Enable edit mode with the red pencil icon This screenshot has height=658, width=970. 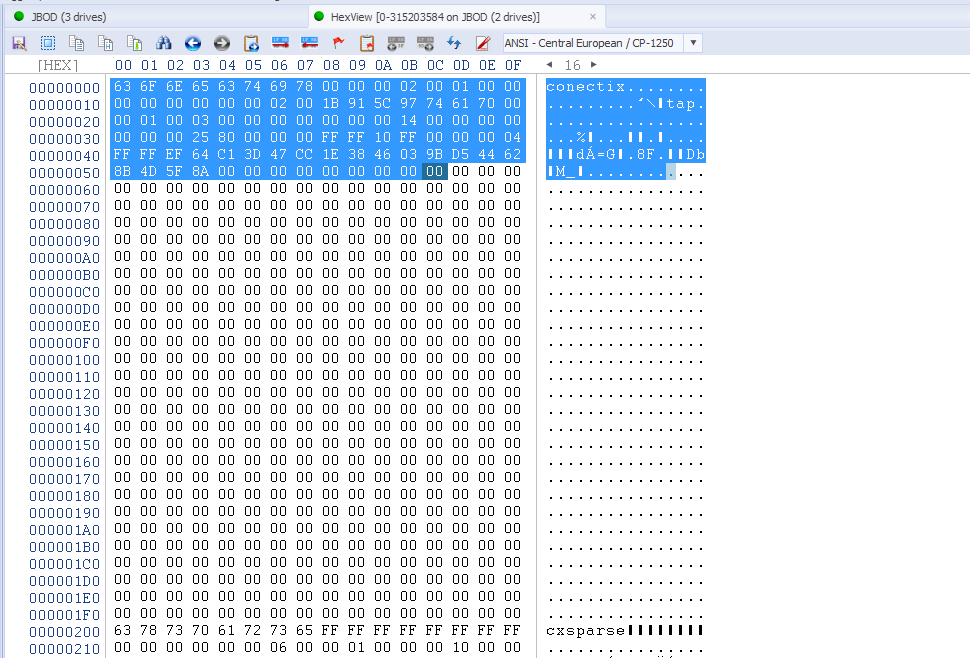[483, 43]
